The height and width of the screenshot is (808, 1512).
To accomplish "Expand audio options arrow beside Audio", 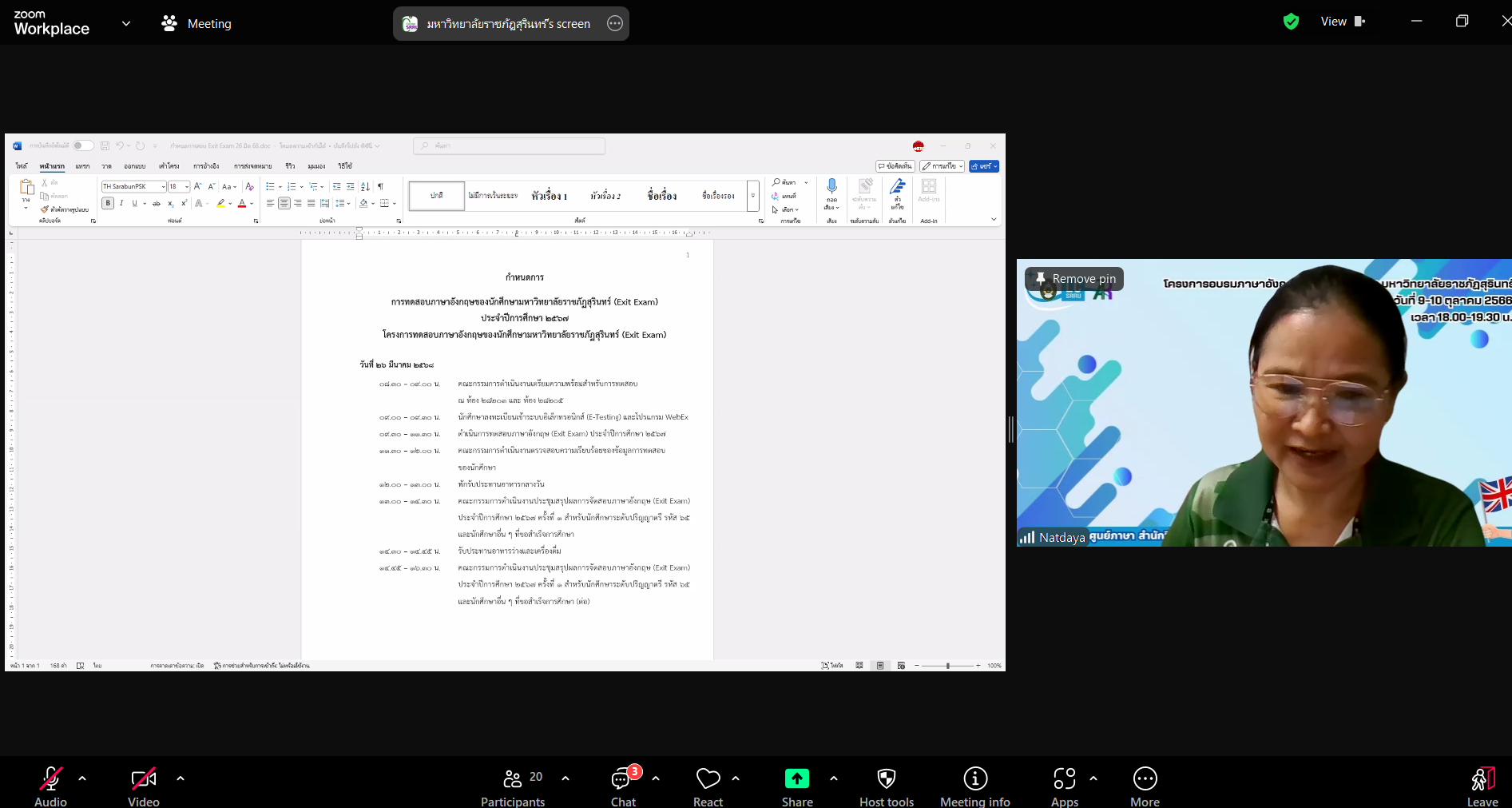I will [x=82, y=778].
